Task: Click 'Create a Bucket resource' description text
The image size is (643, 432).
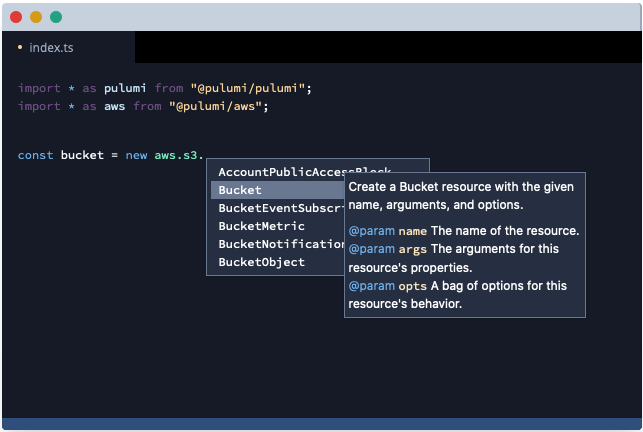Action: pyautogui.click(x=461, y=196)
